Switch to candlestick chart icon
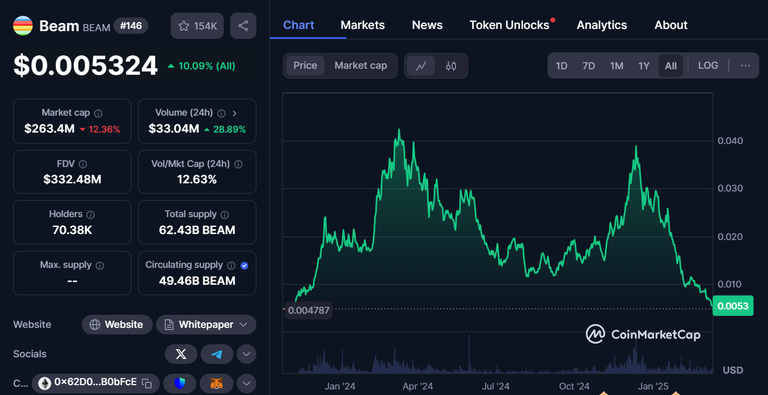Image resolution: width=768 pixels, height=395 pixels. (451, 66)
